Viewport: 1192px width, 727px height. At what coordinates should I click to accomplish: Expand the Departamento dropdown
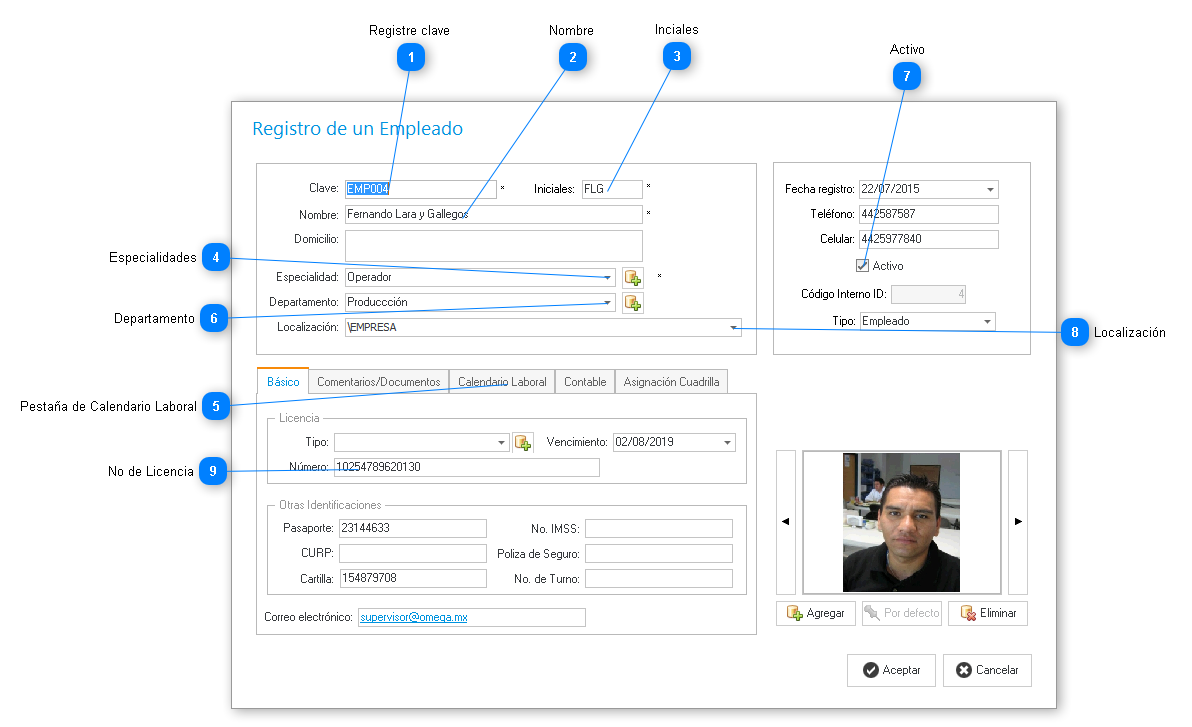tap(608, 302)
